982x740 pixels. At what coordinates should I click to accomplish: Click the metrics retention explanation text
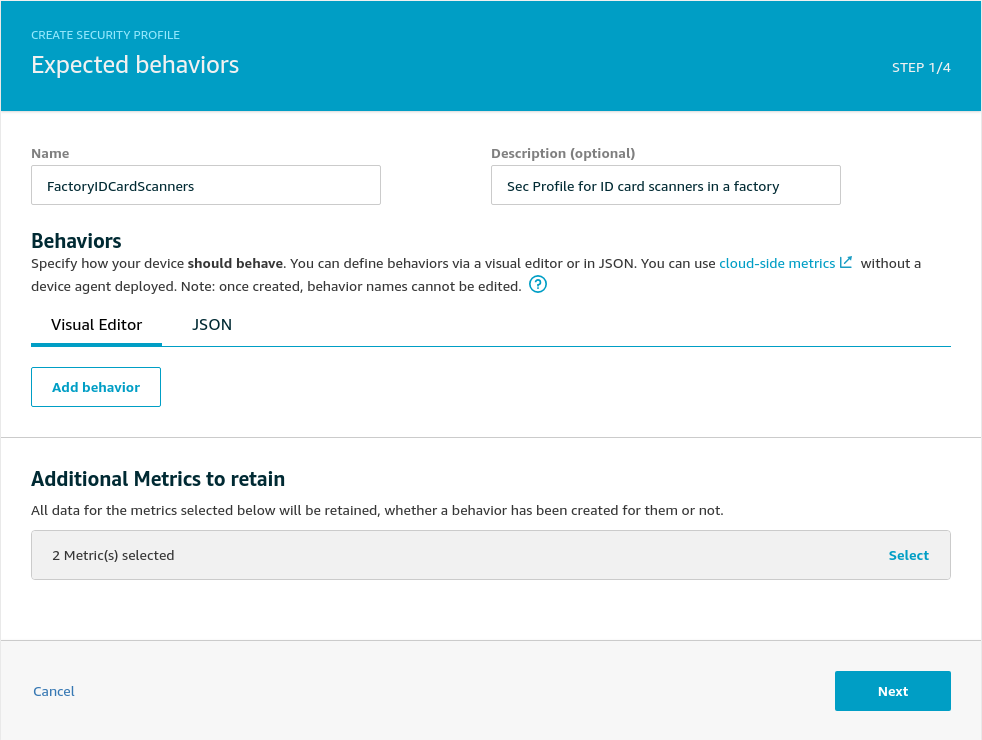(x=377, y=510)
